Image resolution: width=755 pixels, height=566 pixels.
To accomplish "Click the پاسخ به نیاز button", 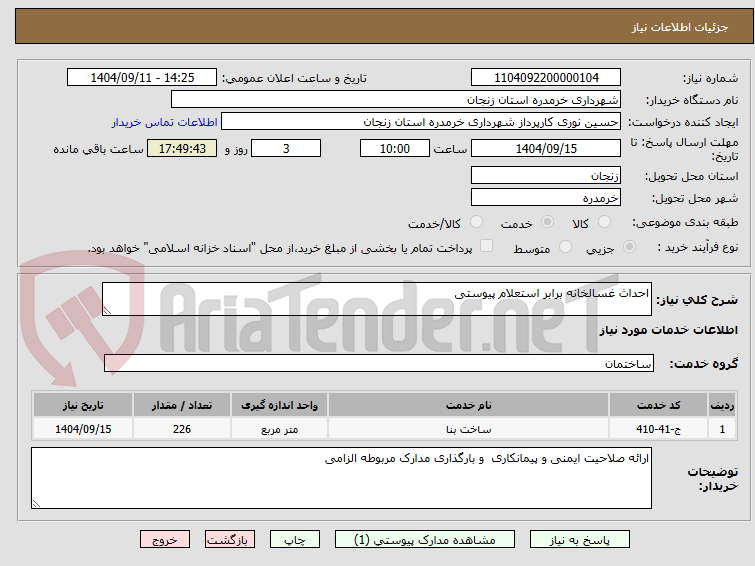I will click(580, 540).
